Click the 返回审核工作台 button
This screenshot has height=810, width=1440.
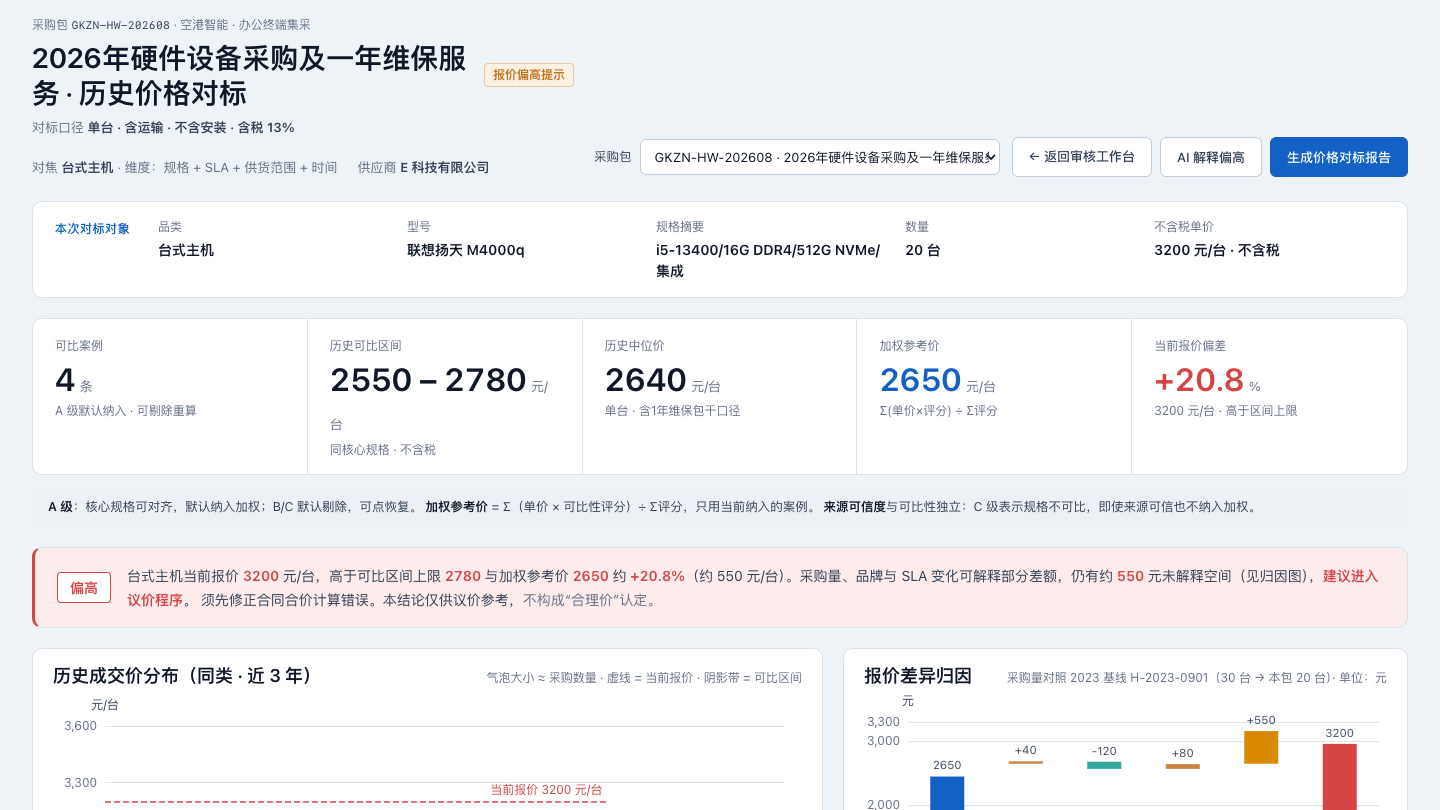[1082, 157]
